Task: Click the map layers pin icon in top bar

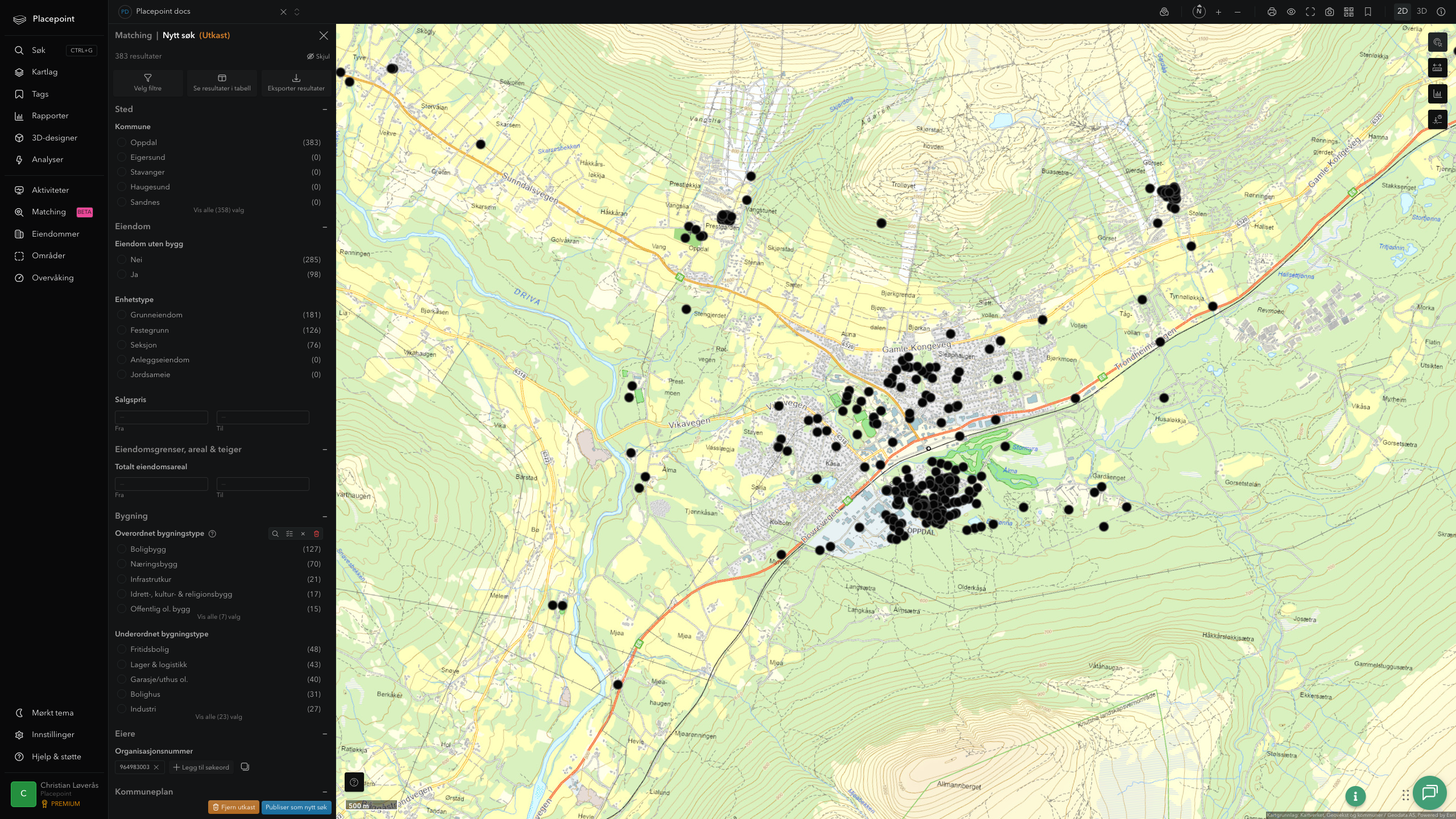Action: tap(1164, 11)
